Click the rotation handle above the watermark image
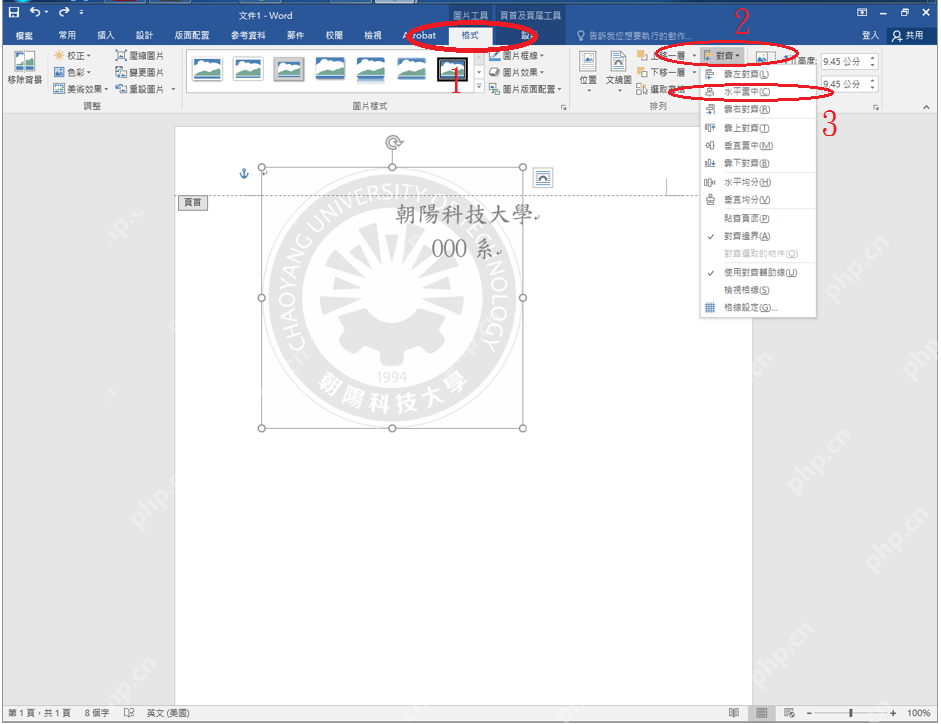This screenshot has height=724, width=941. 393,143
